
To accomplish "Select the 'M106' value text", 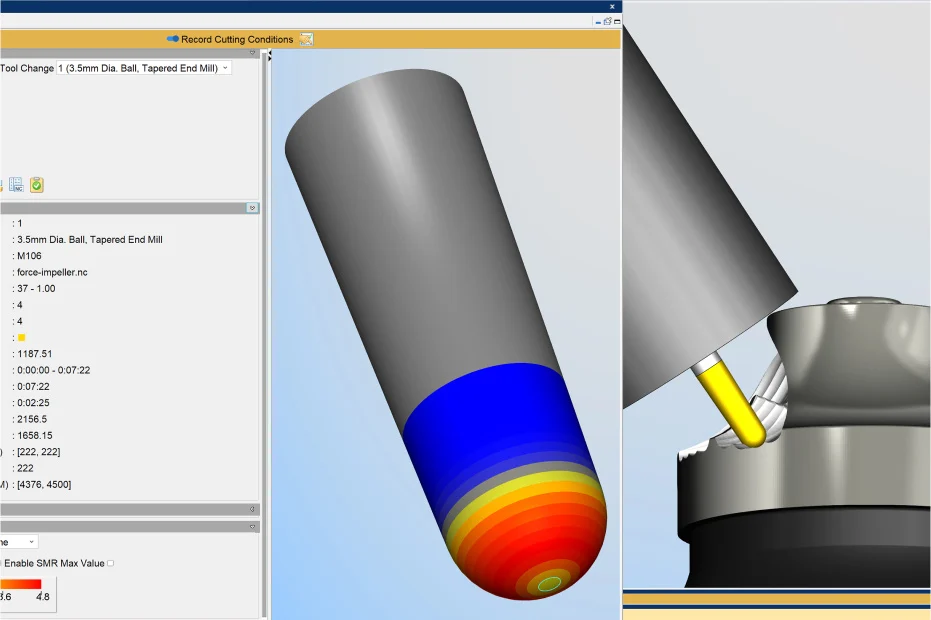I will [x=29, y=256].
